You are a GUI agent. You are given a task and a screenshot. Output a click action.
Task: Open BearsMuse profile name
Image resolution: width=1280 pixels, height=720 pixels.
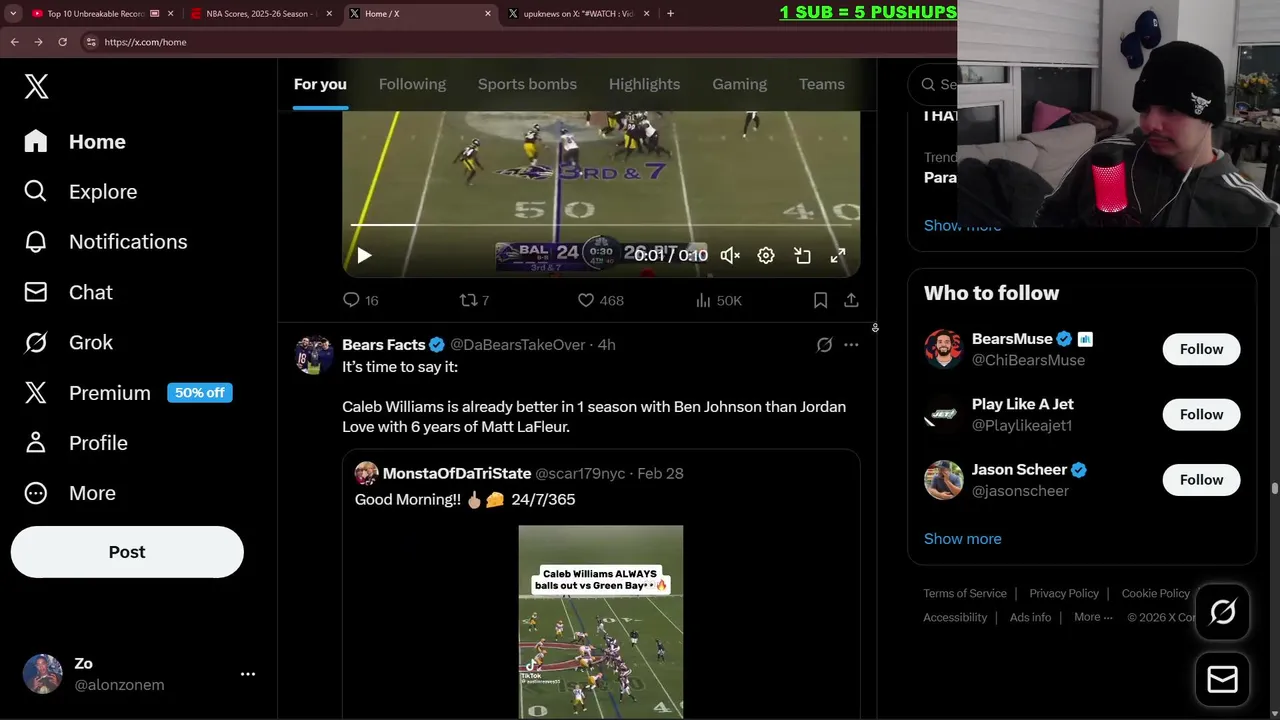pos(1012,339)
